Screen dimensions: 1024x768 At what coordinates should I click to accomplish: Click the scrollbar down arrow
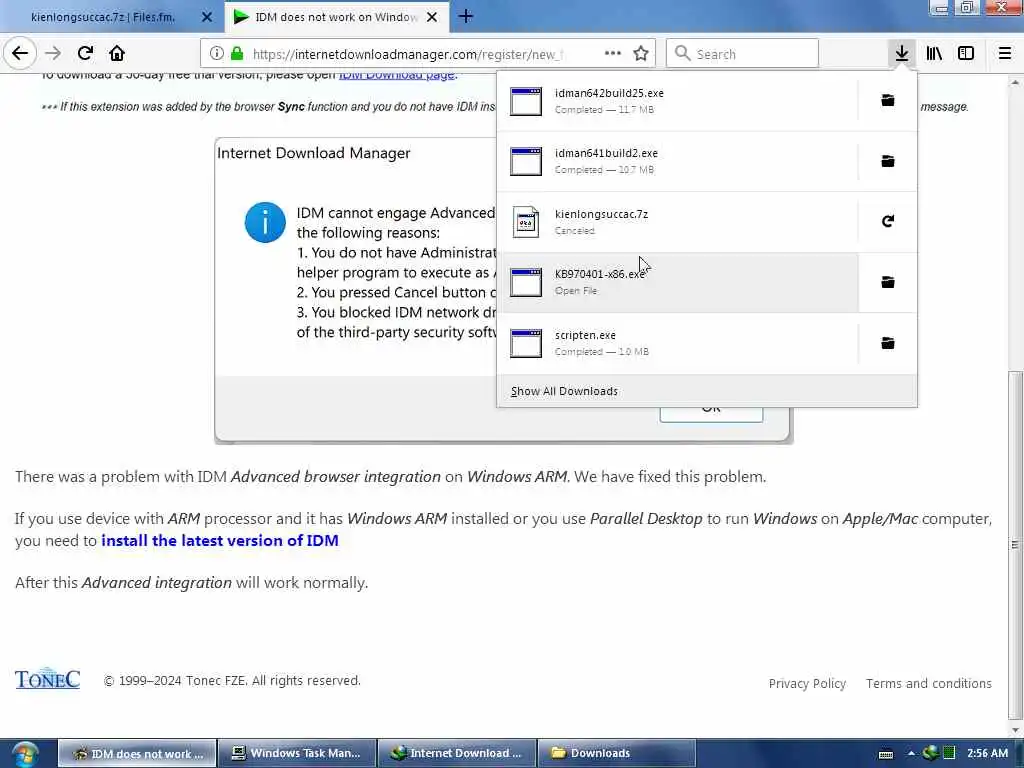pos(1015,730)
